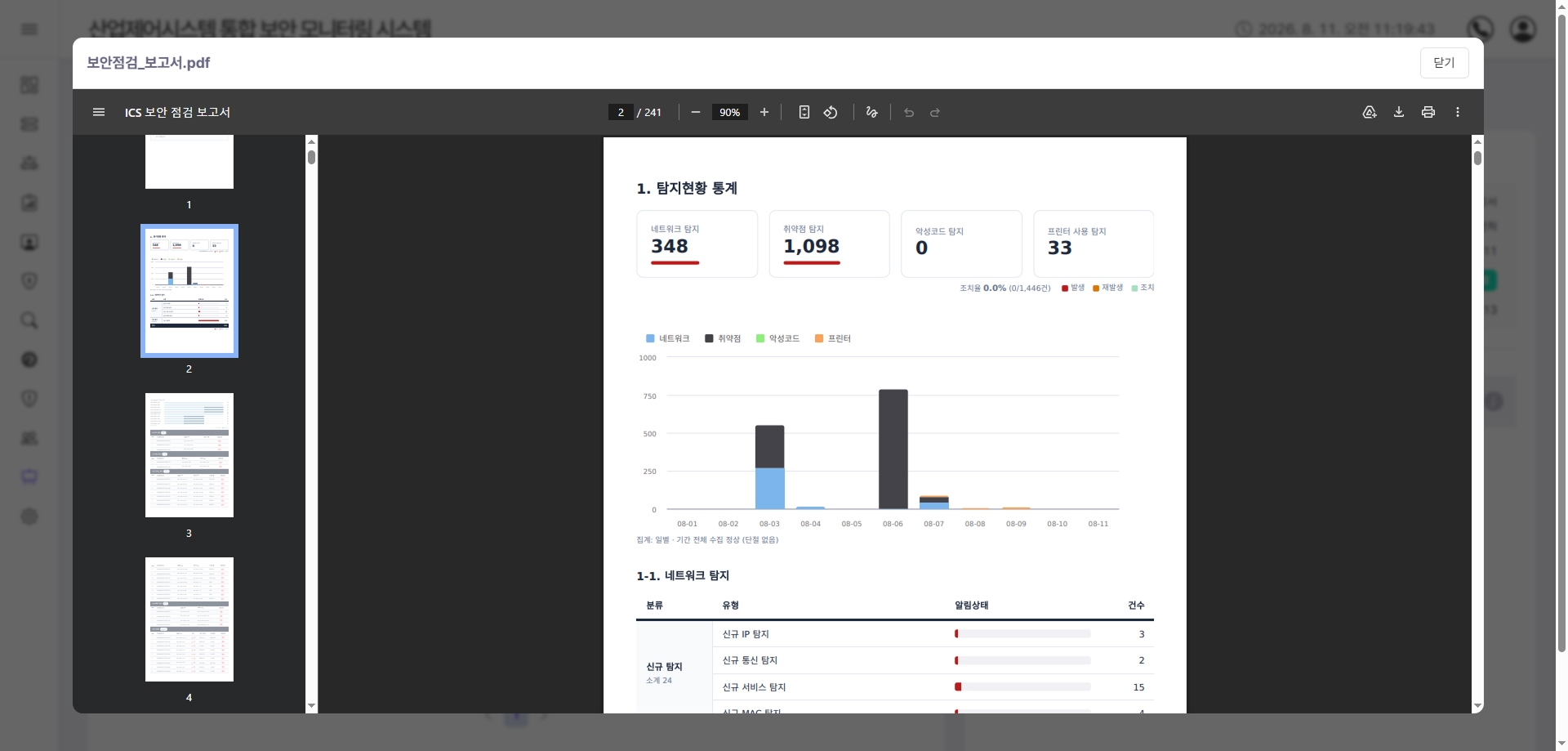
Task: Click the 네트워크 탐지 348 stat card
Action: click(x=697, y=244)
